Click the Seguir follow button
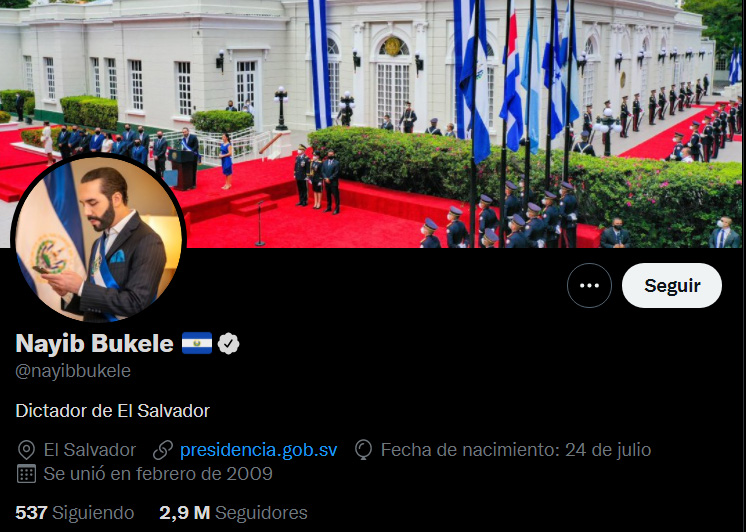The image size is (746, 532). 671,286
